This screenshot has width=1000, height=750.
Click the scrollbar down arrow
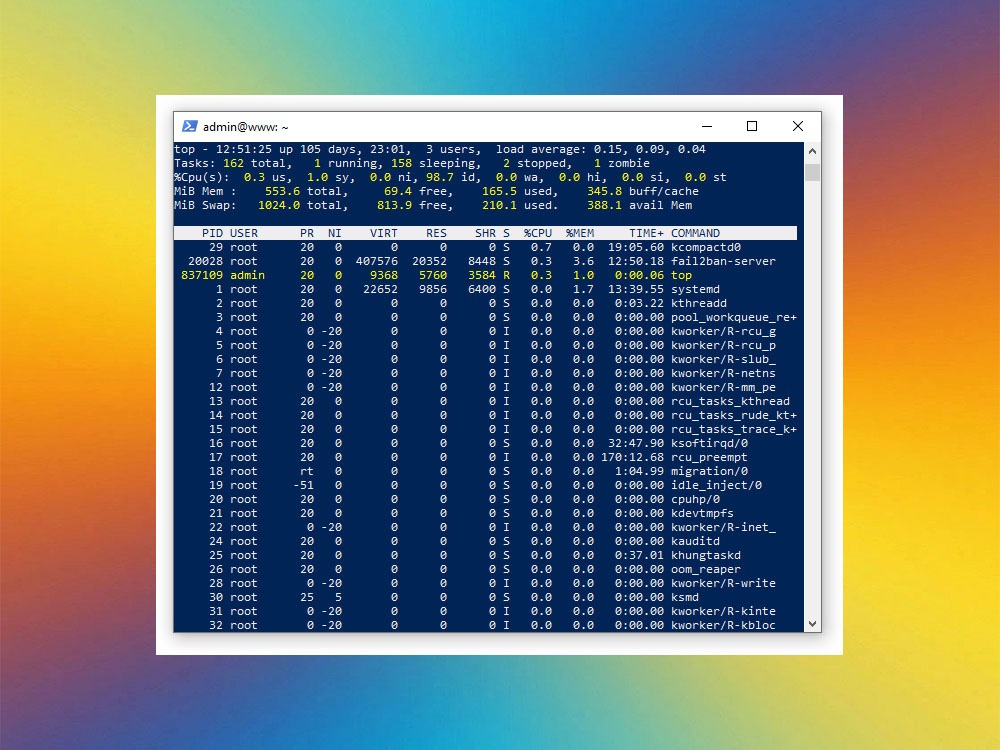pos(811,621)
